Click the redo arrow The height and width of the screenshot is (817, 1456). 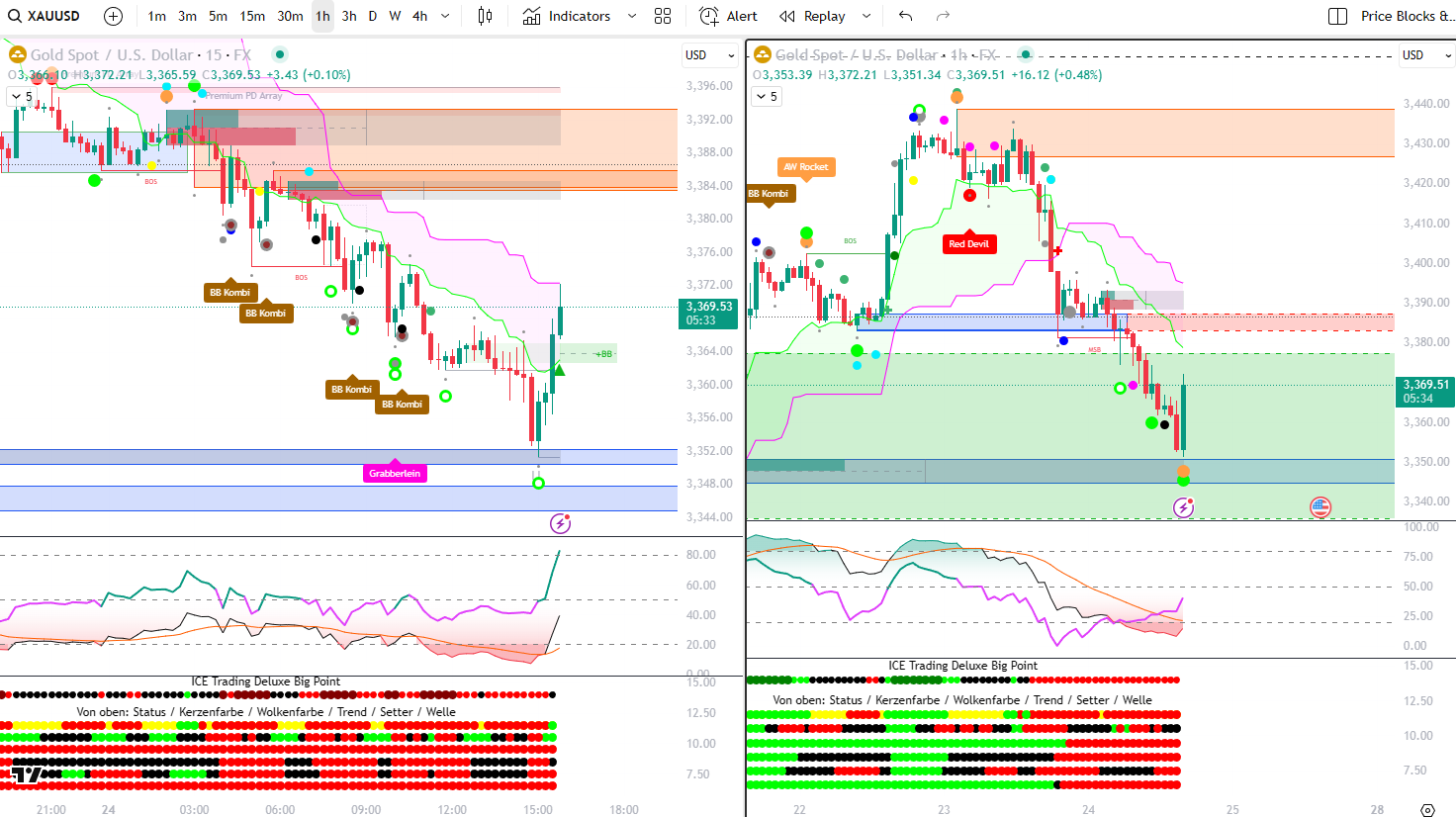943,16
